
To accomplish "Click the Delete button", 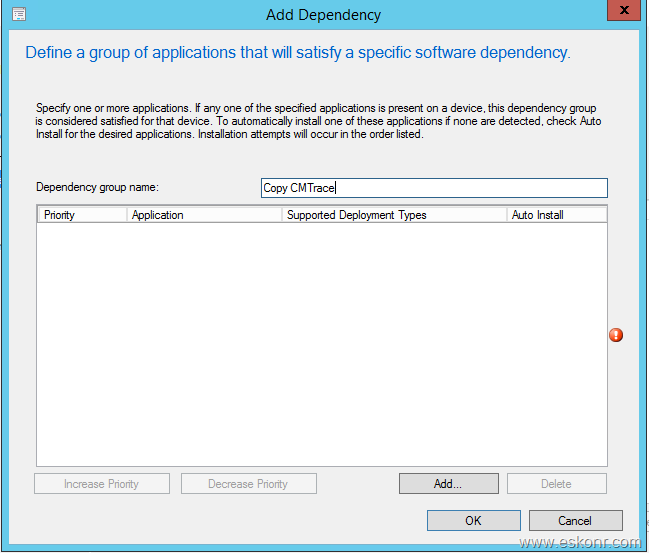I will (556, 484).
